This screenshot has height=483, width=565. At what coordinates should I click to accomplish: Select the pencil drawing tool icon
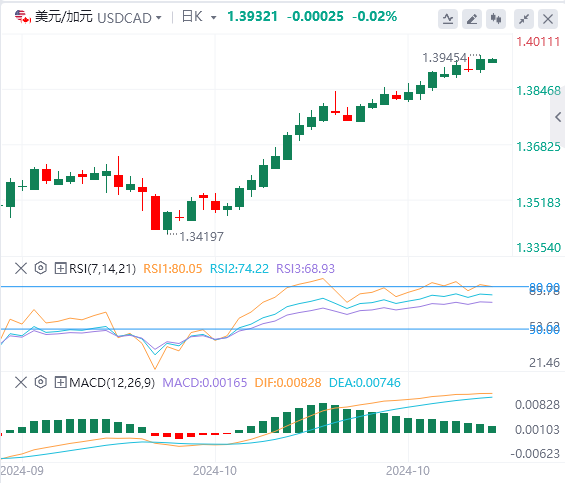point(472,19)
